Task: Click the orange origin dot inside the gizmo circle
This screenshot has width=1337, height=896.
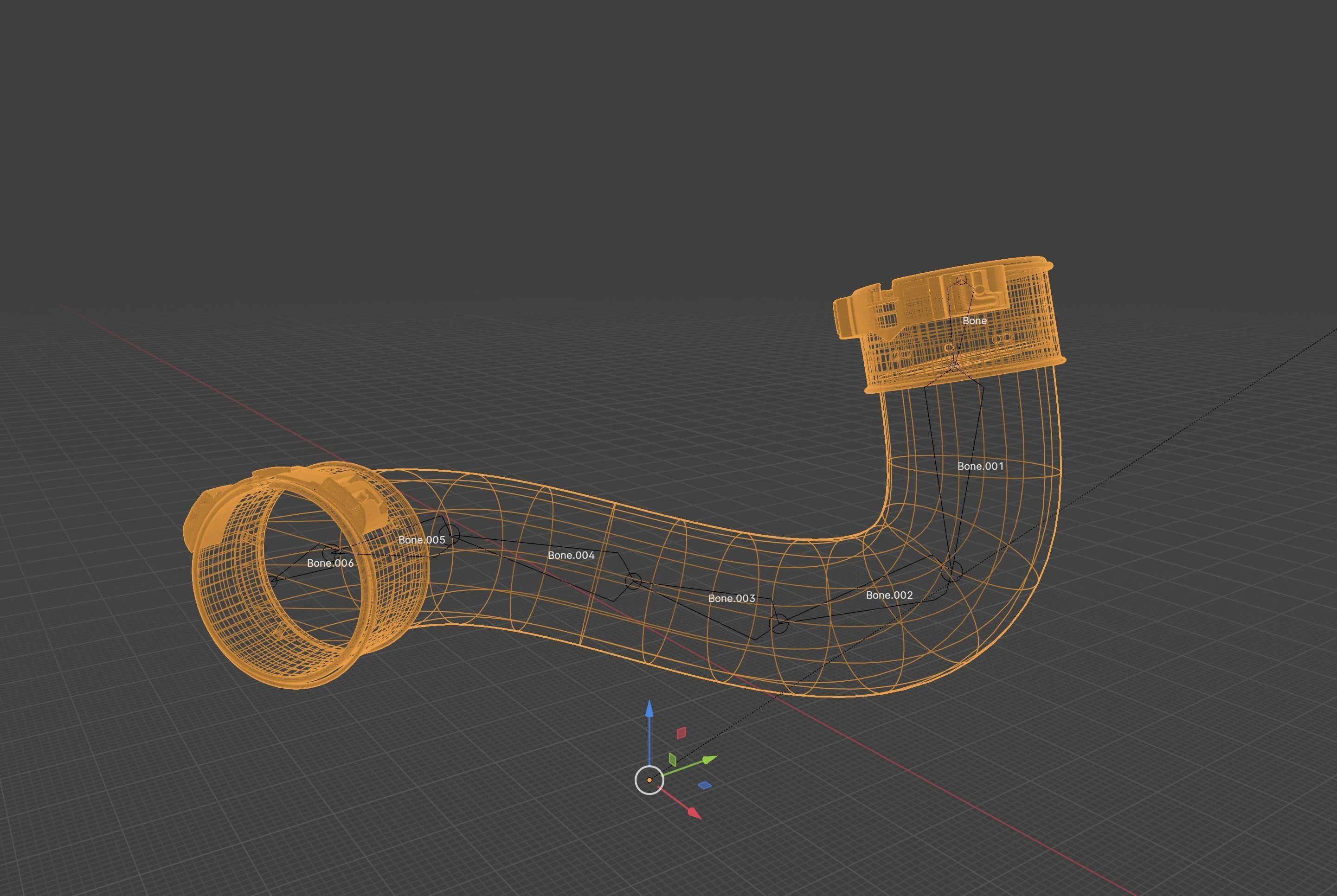Action: (x=649, y=780)
